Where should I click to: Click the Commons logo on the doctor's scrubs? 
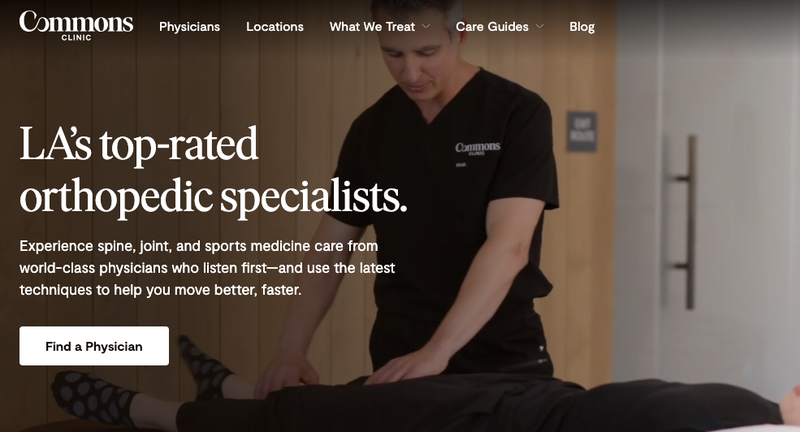click(x=478, y=148)
